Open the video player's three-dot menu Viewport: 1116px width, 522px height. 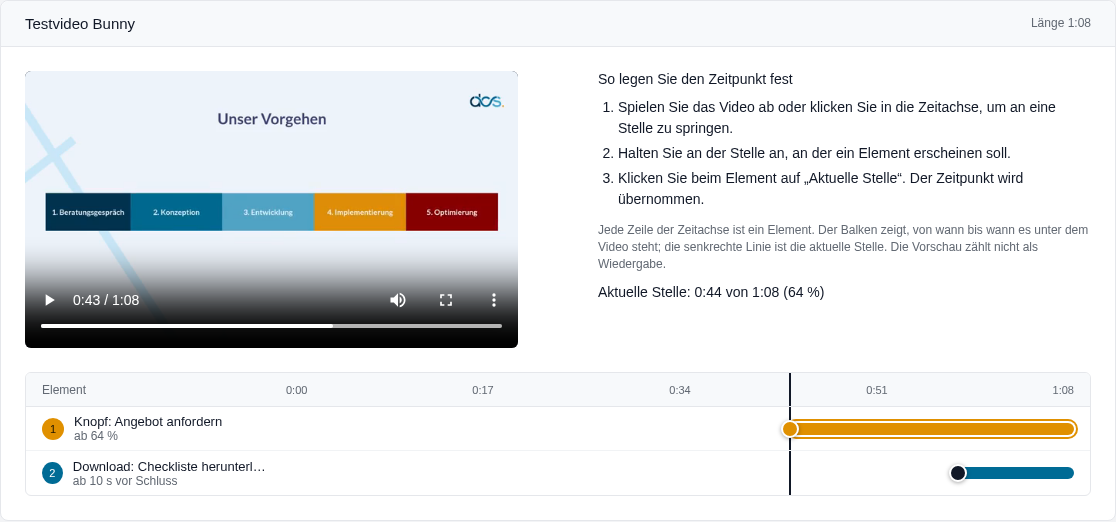click(x=494, y=301)
